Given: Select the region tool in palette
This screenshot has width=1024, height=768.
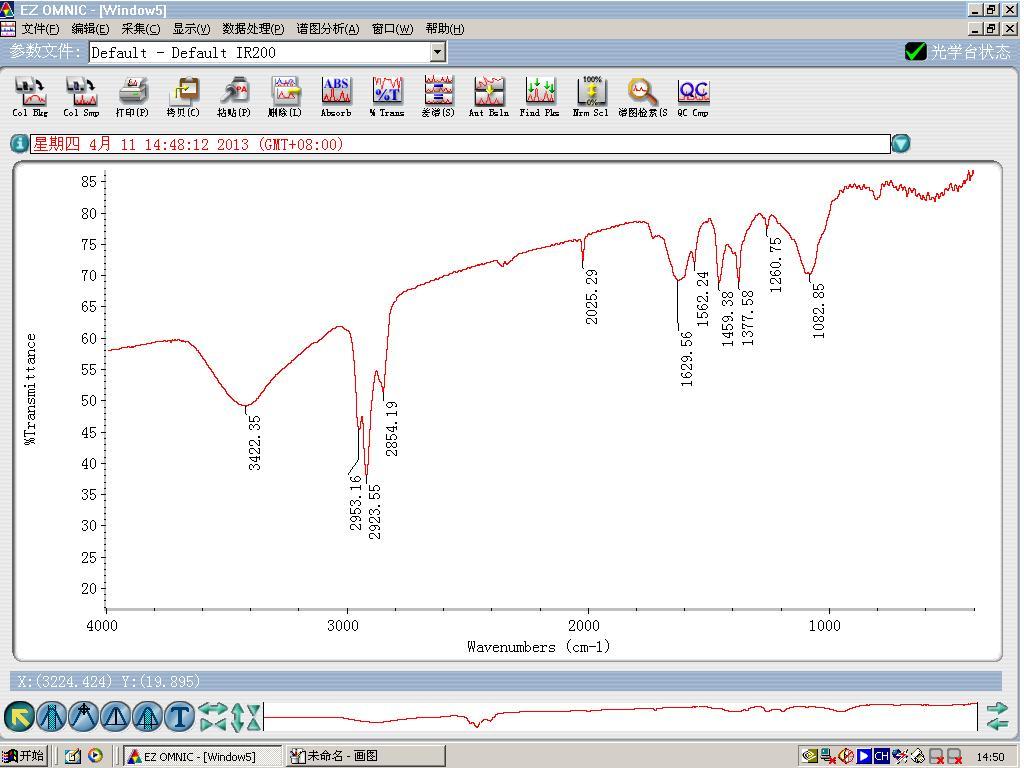Looking at the screenshot, I should (x=52, y=717).
